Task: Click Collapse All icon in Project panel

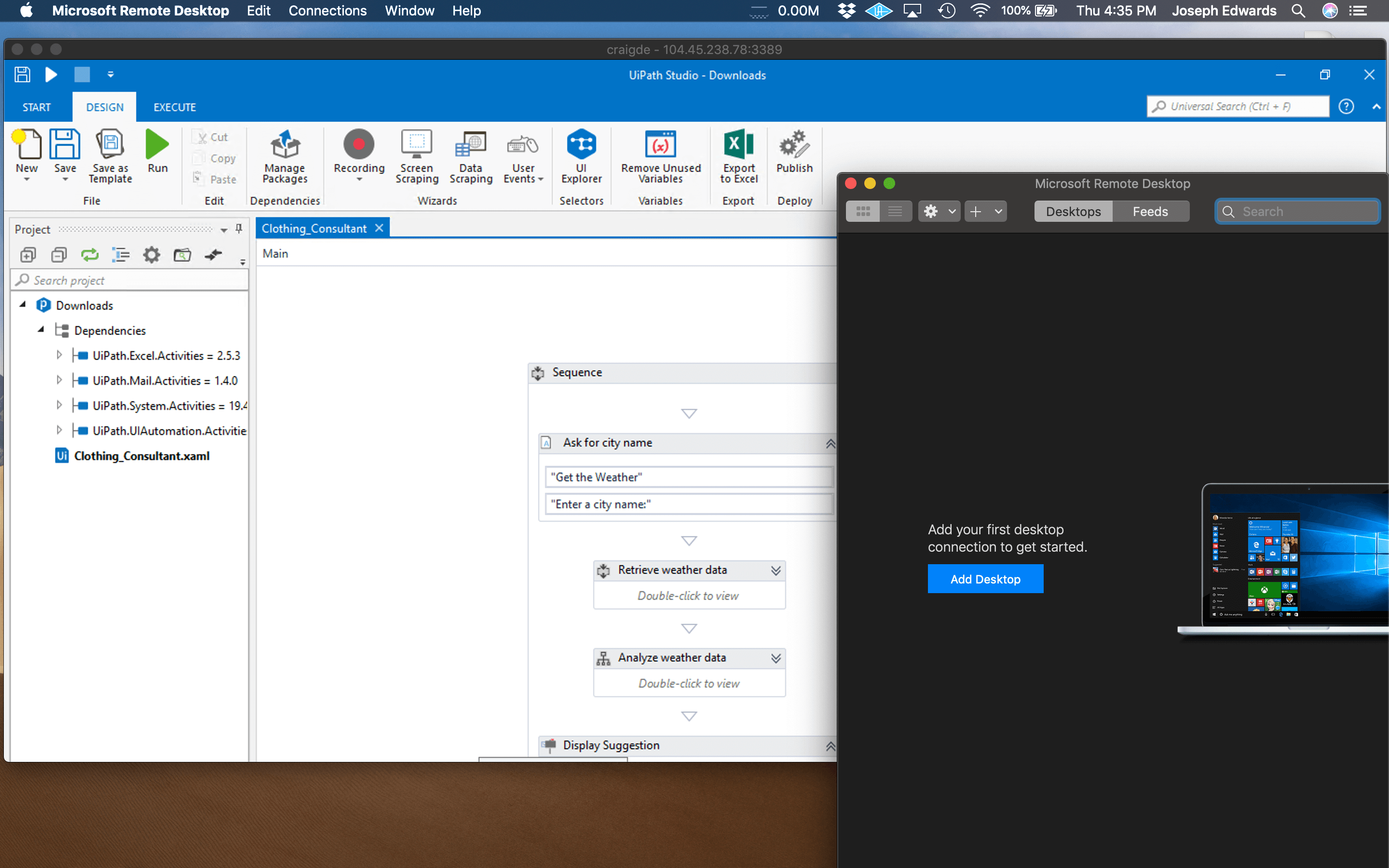Action: click(x=59, y=254)
